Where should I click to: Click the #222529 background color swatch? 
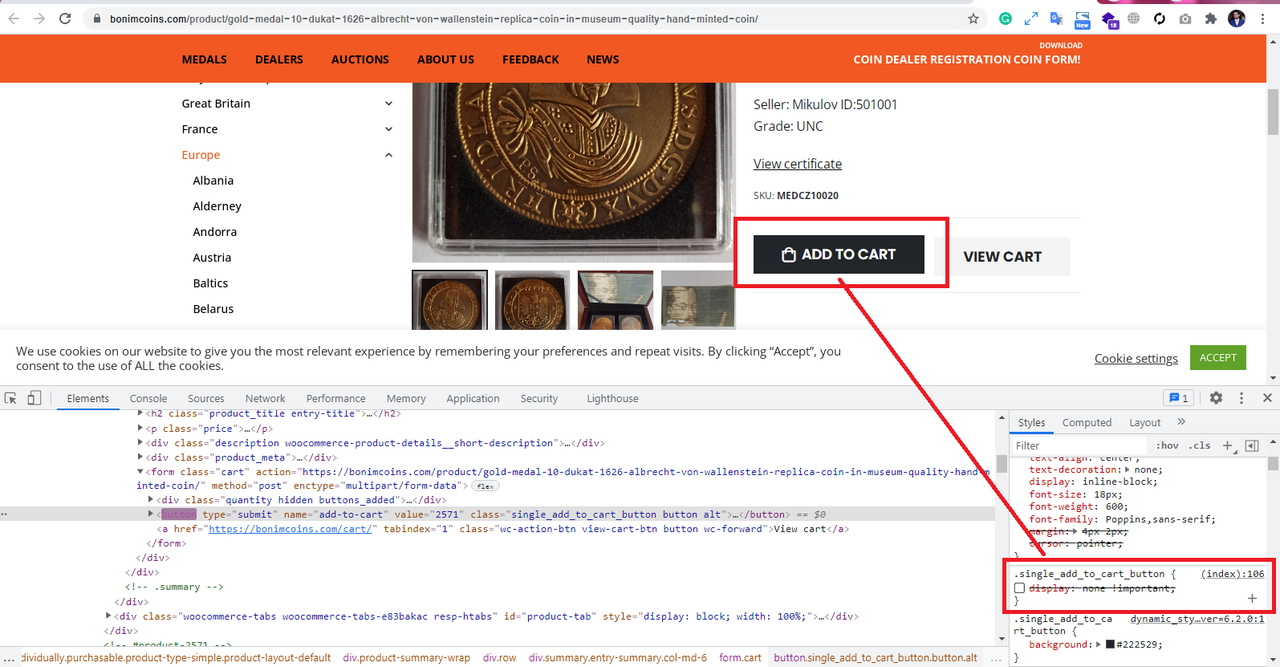1112,645
